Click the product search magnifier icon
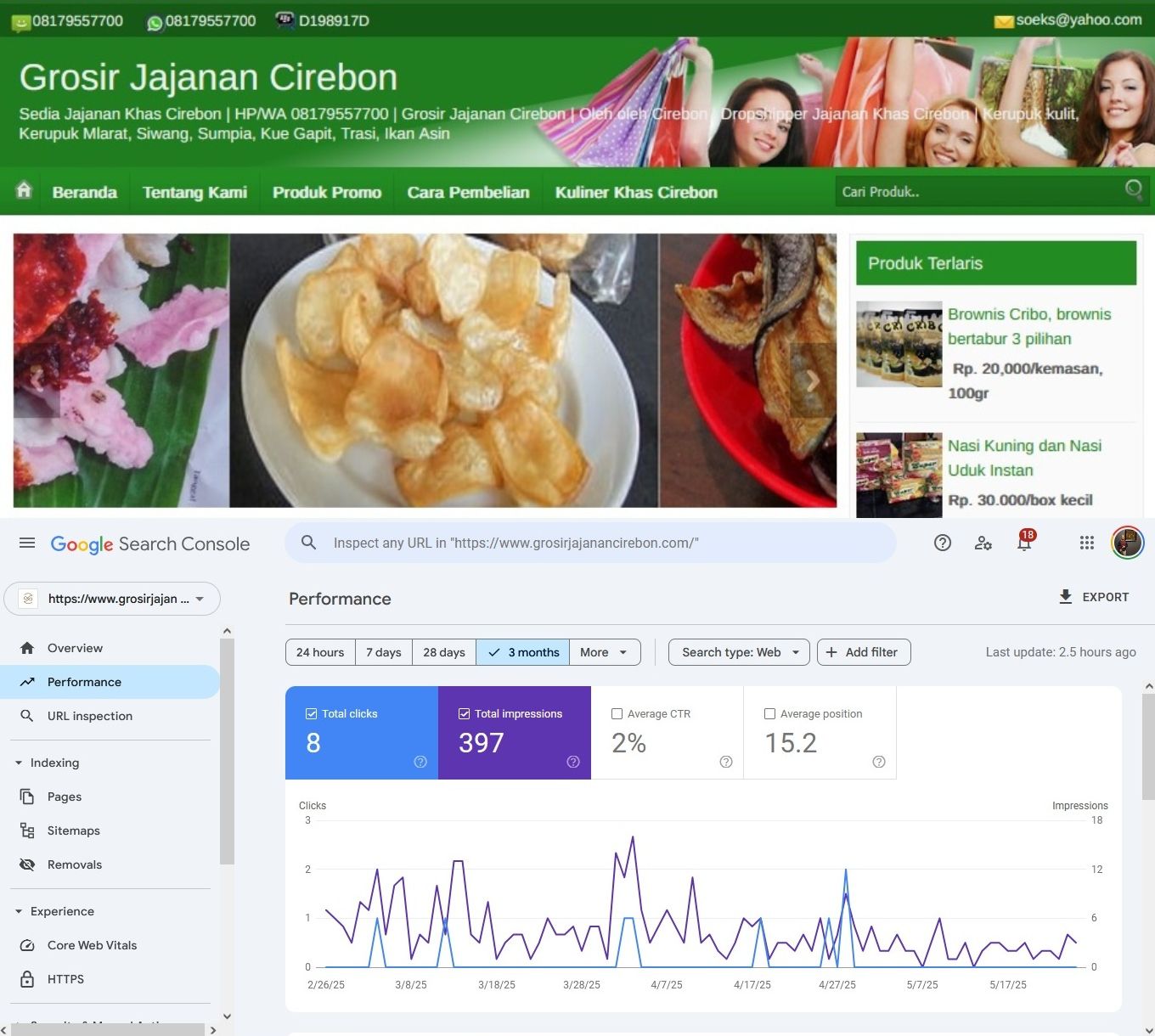This screenshot has width=1155, height=1036. pos(1133,190)
